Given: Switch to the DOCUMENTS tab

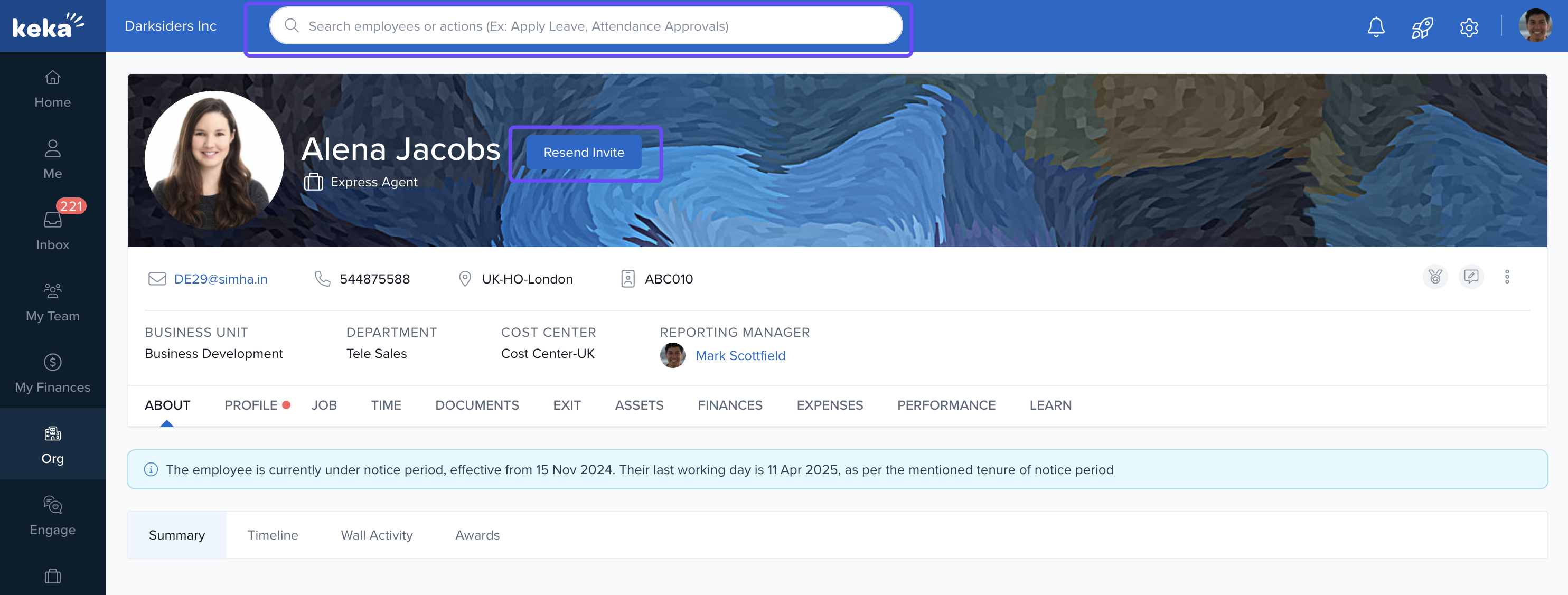Looking at the screenshot, I should click(x=476, y=405).
